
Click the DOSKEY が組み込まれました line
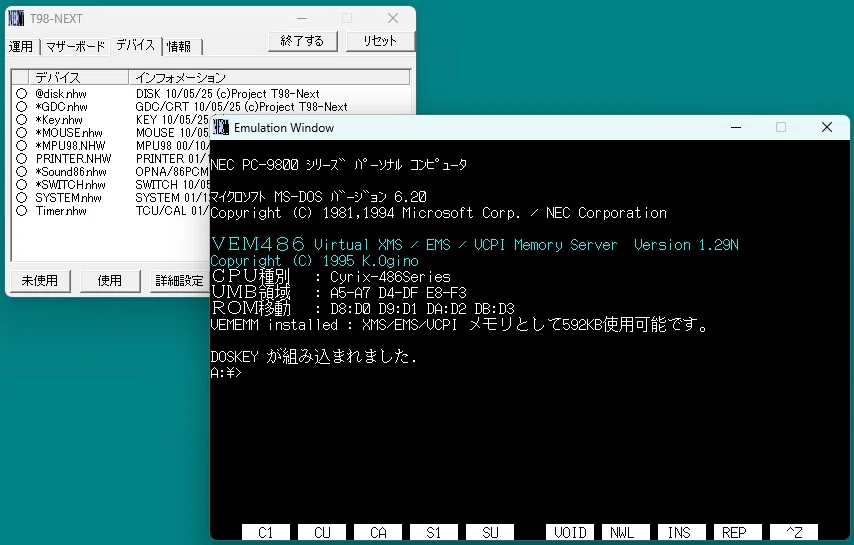pyautogui.click(x=313, y=357)
